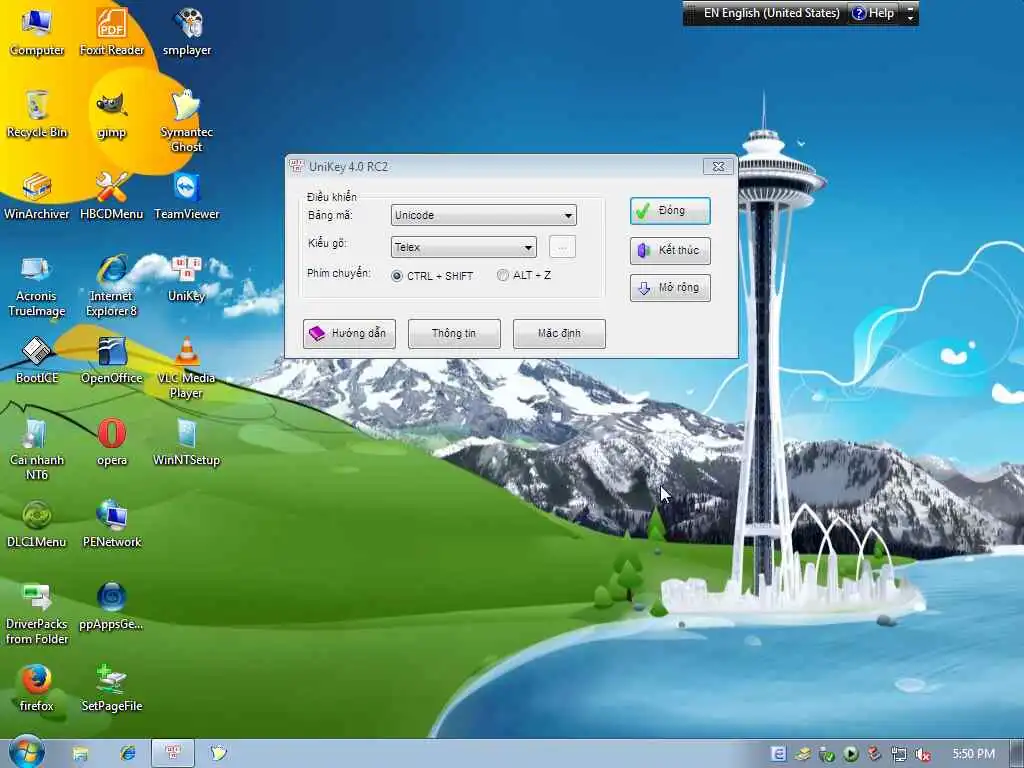Launch TeamViewer from desktop
Image resolution: width=1024 pixels, height=768 pixels.
pyautogui.click(x=187, y=196)
